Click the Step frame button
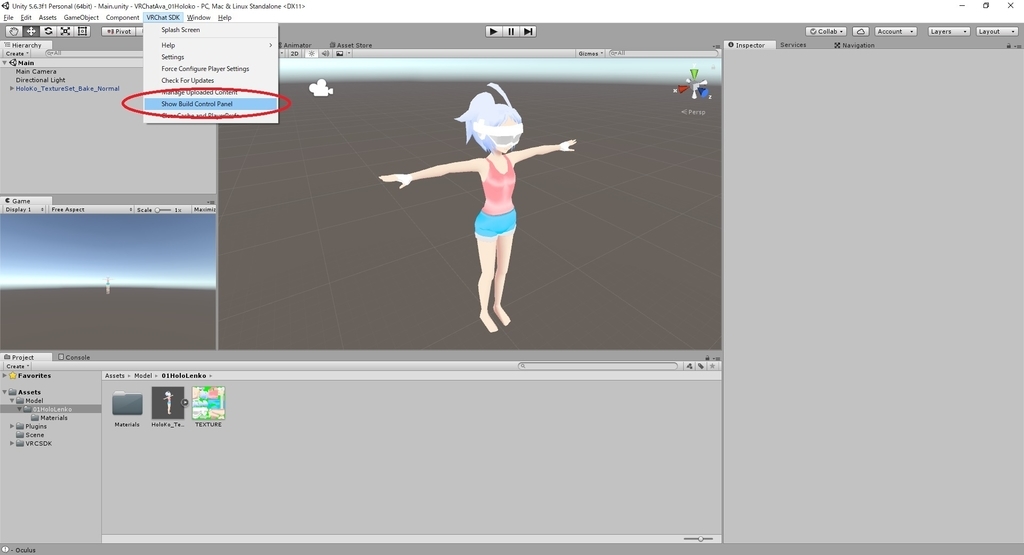 528,31
